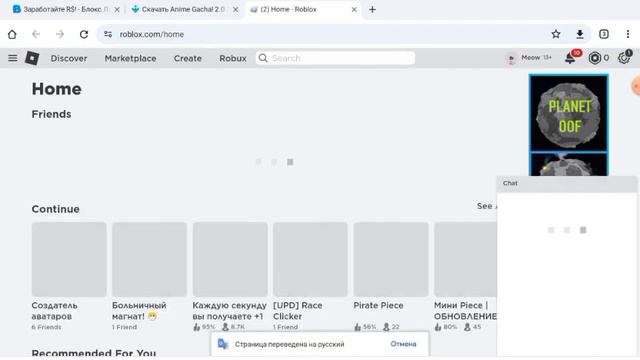Open the Robux menu item
Image resolution: width=640 pixels, height=360 pixels.
tap(233, 58)
